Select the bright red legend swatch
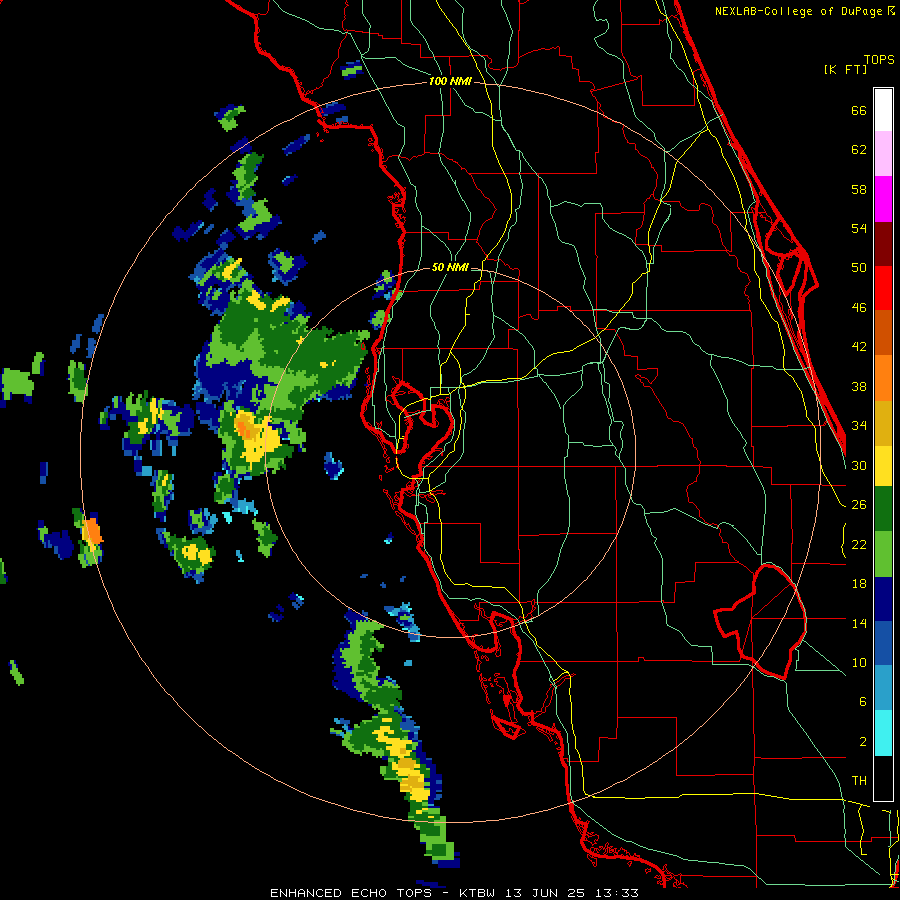Viewport: 900px width, 900px height. [x=883, y=288]
